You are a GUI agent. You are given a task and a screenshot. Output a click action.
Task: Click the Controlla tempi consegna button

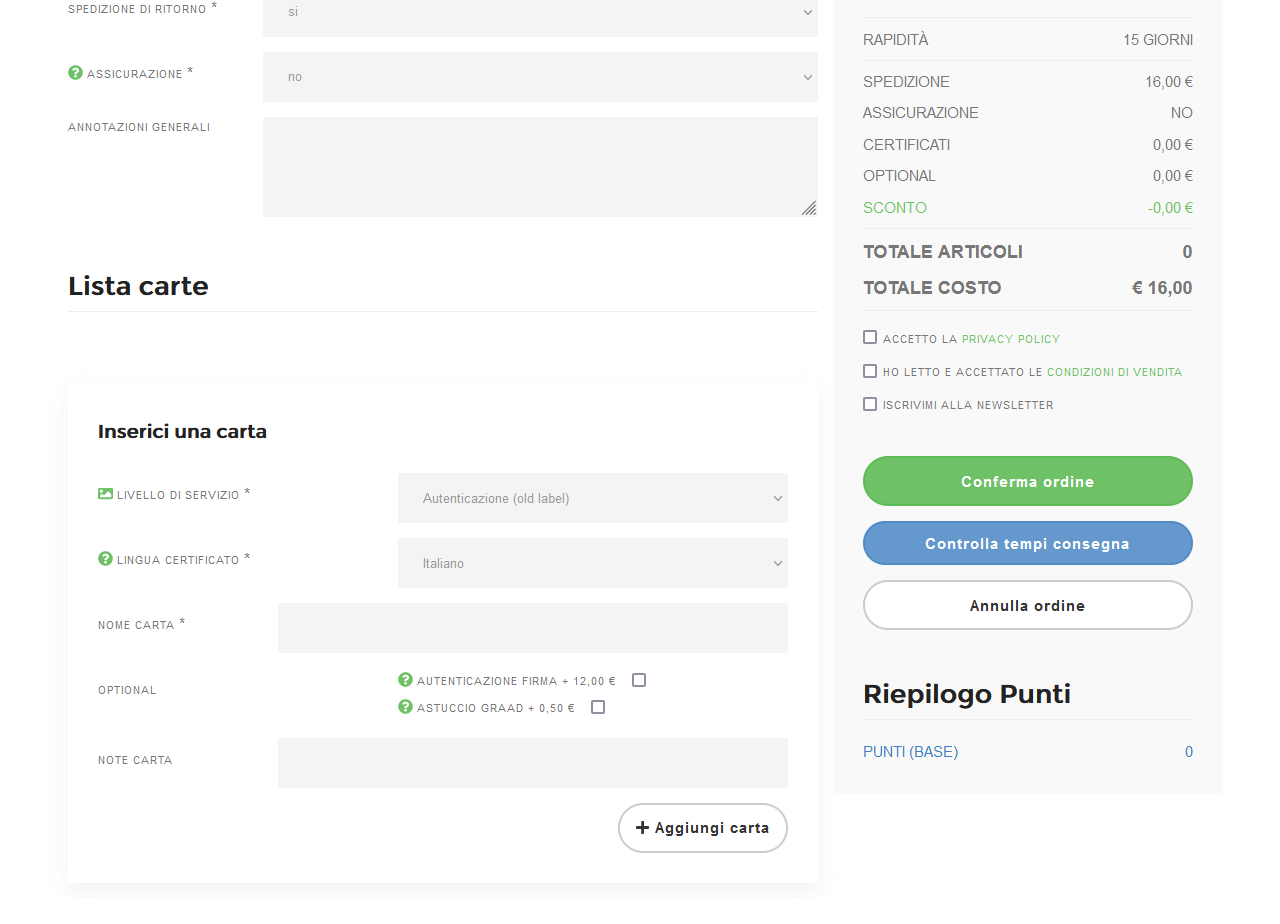coord(1028,543)
